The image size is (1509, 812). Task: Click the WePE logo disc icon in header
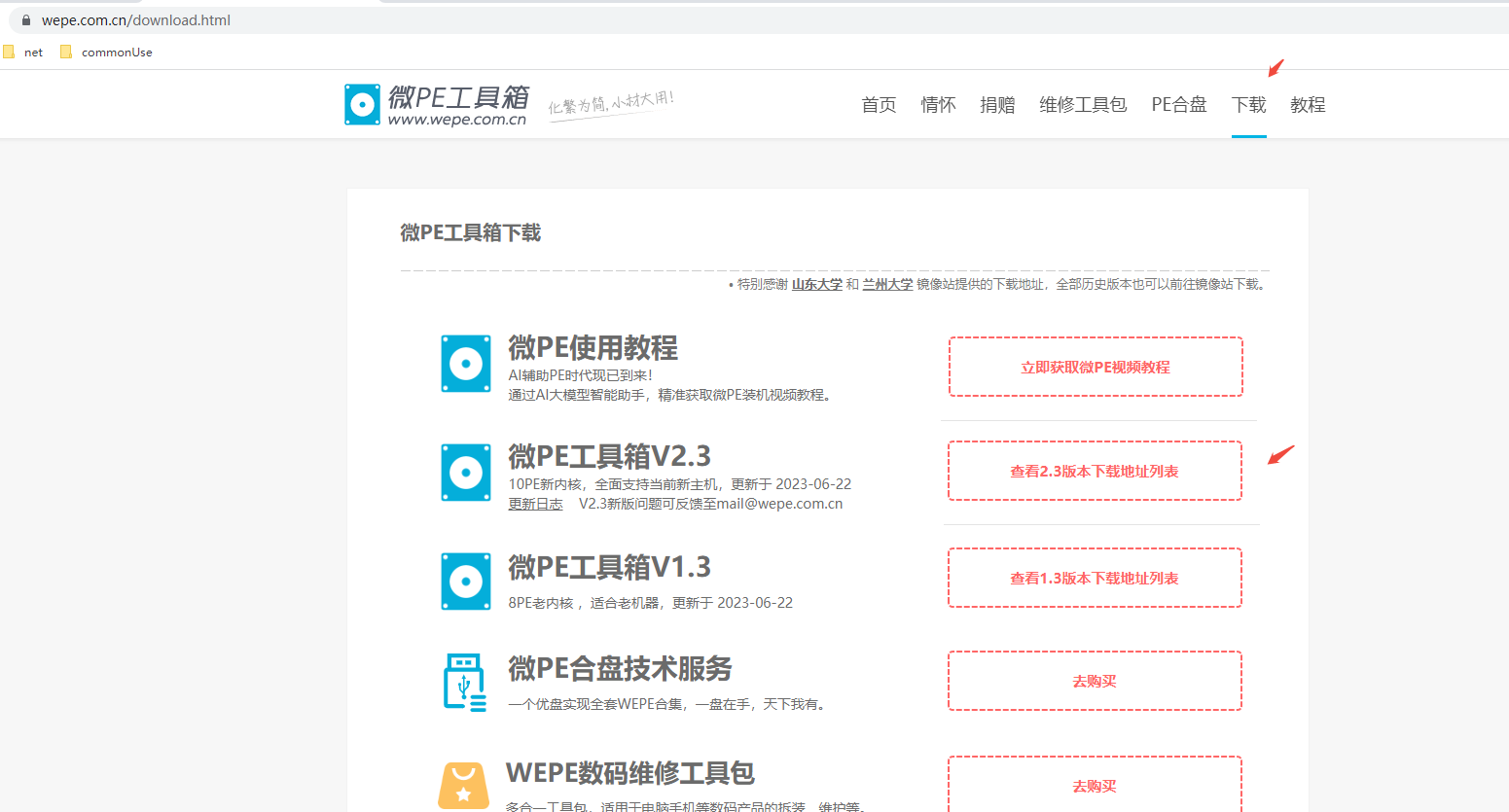(x=362, y=104)
